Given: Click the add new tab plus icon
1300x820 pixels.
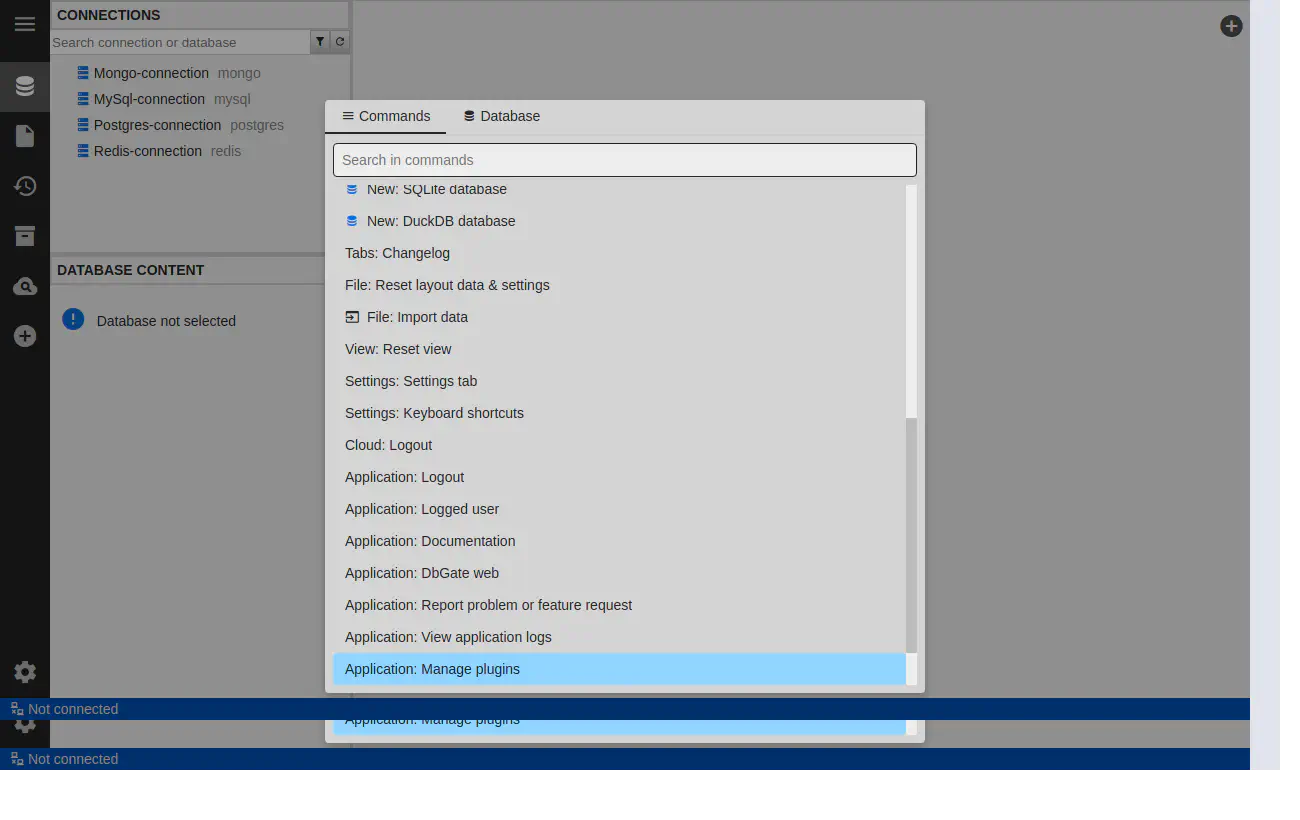Looking at the screenshot, I should [1231, 26].
